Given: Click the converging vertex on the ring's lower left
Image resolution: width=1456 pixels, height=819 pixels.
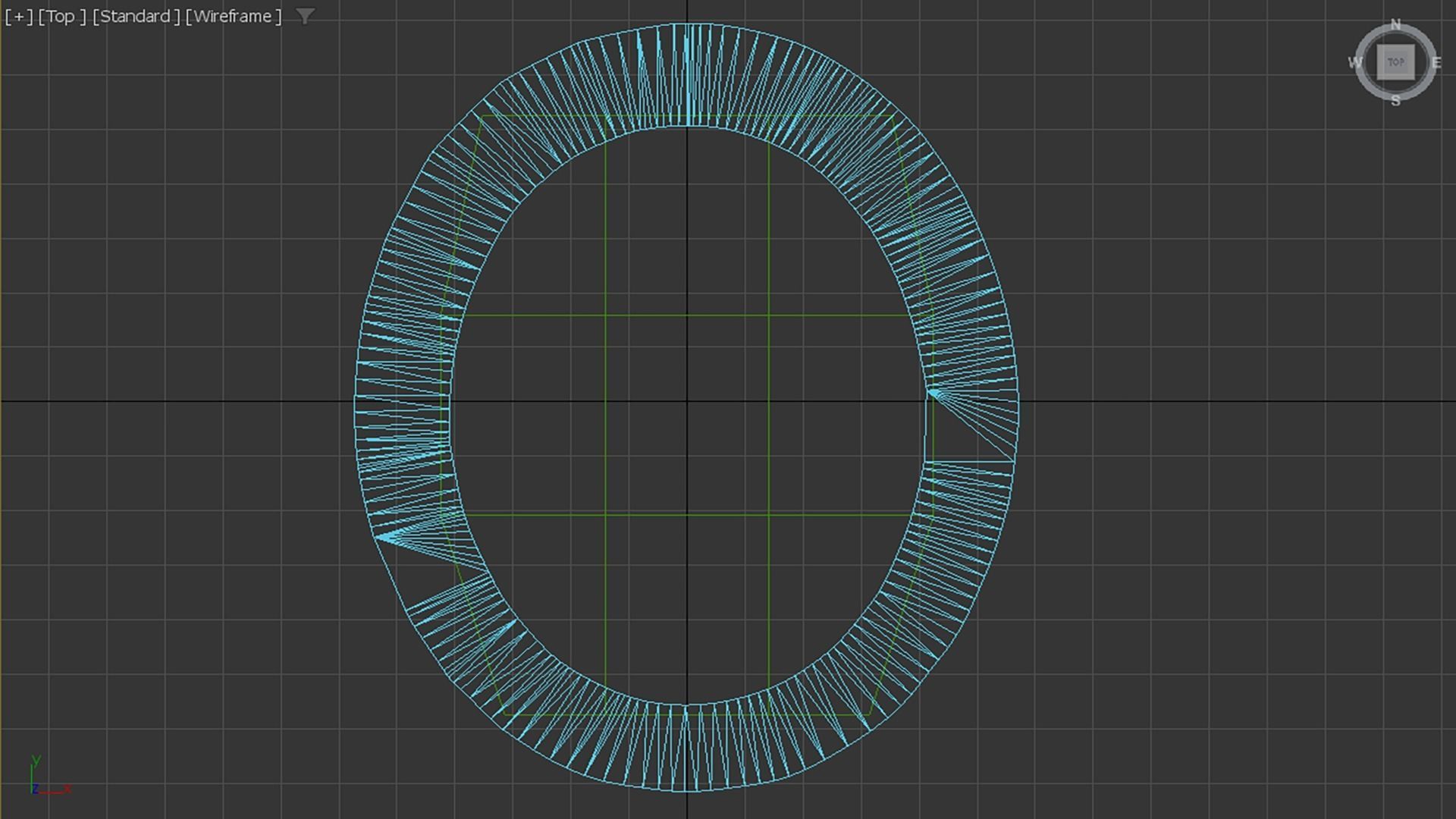Looking at the screenshot, I should [x=378, y=538].
